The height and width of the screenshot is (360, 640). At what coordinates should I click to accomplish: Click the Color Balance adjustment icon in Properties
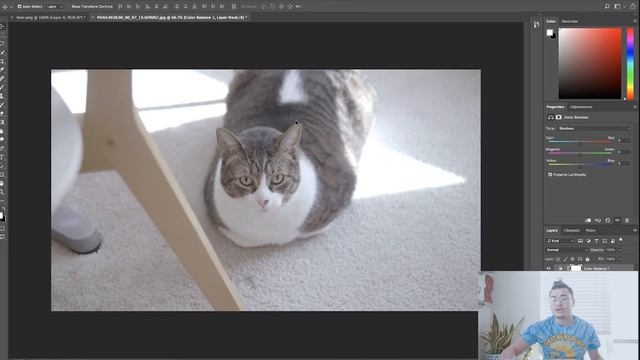551,117
